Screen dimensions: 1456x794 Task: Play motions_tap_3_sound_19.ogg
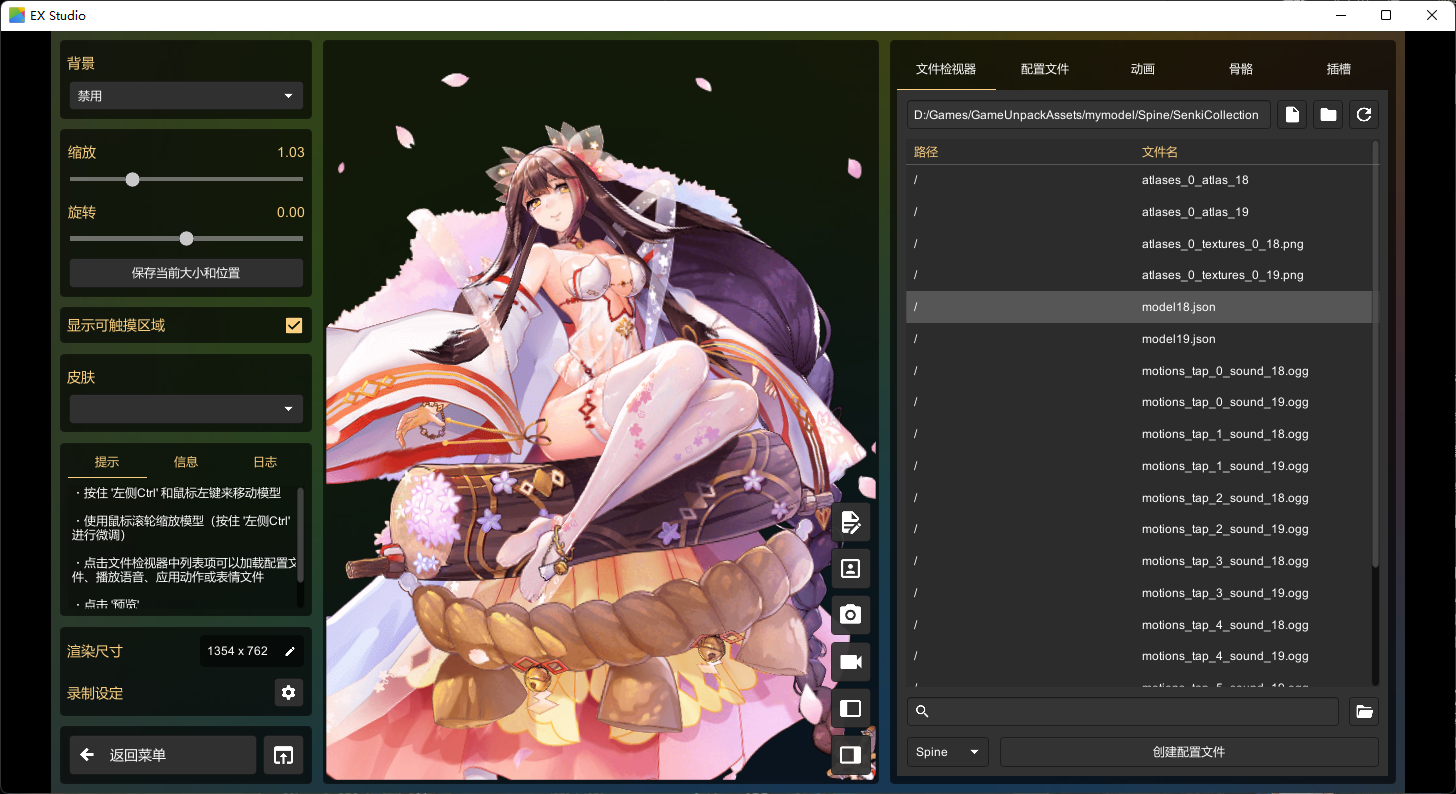pyautogui.click(x=1139, y=593)
